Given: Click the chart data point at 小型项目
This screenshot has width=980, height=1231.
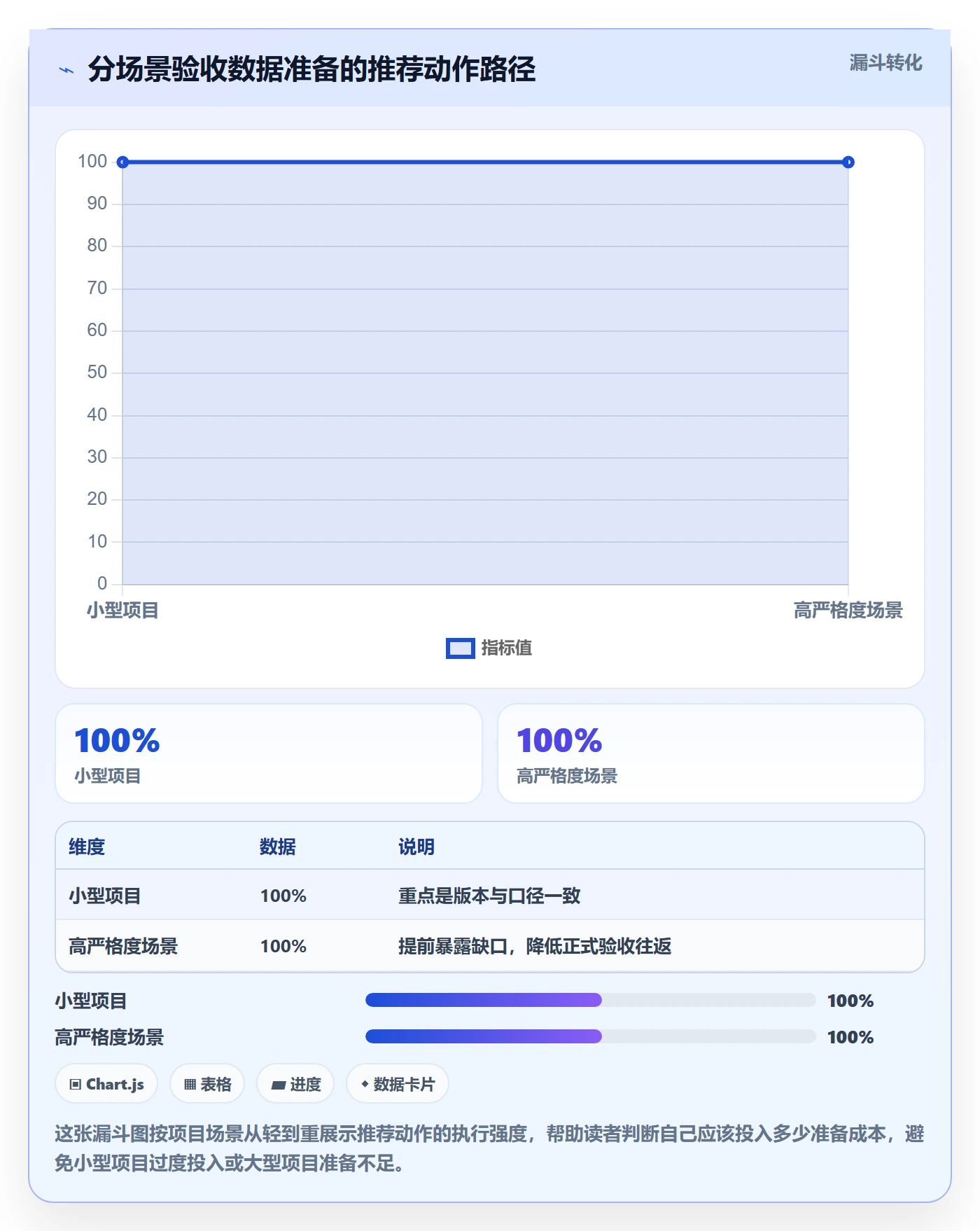Looking at the screenshot, I should [122, 162].
